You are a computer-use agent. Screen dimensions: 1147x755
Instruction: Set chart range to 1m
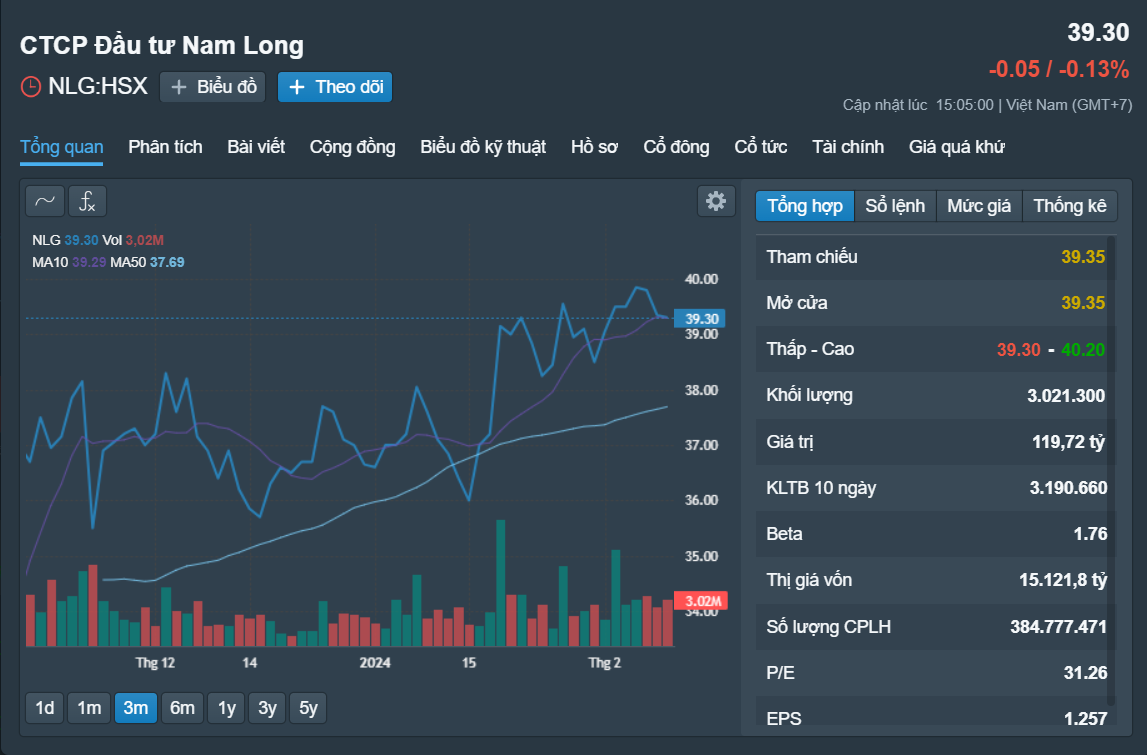tap(89, 708)
